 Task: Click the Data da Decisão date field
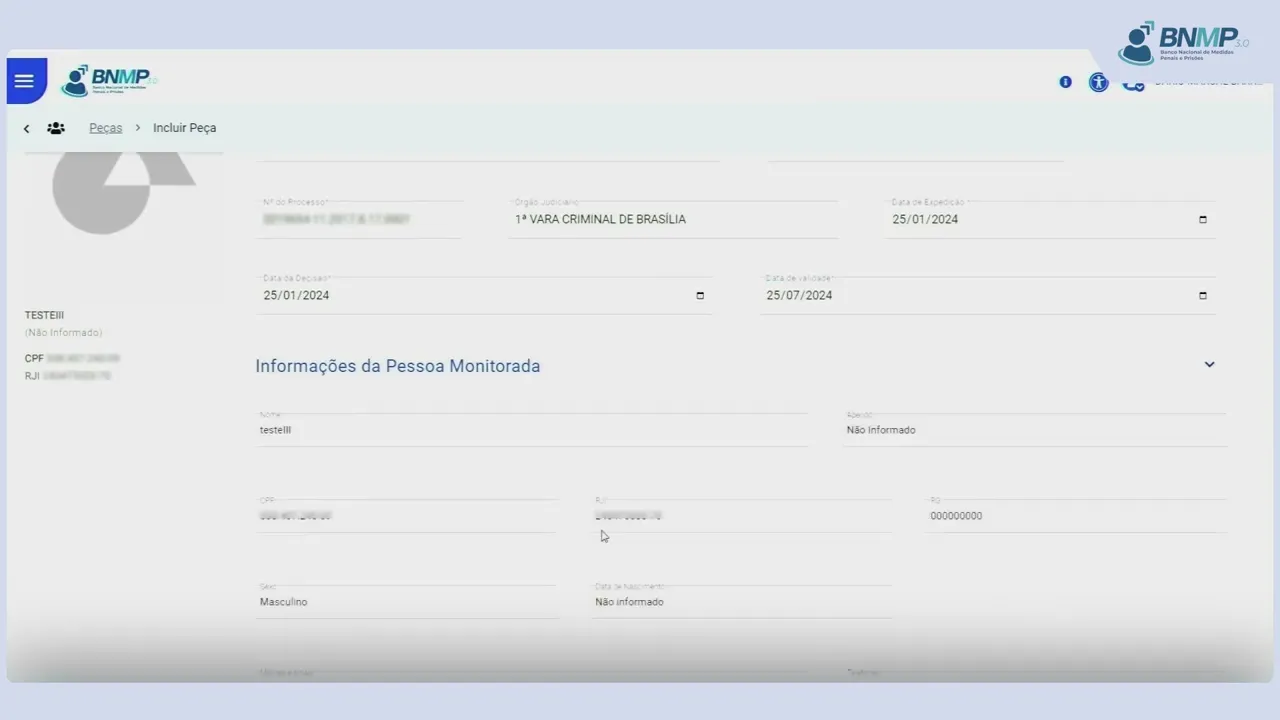tap(484, 295)
